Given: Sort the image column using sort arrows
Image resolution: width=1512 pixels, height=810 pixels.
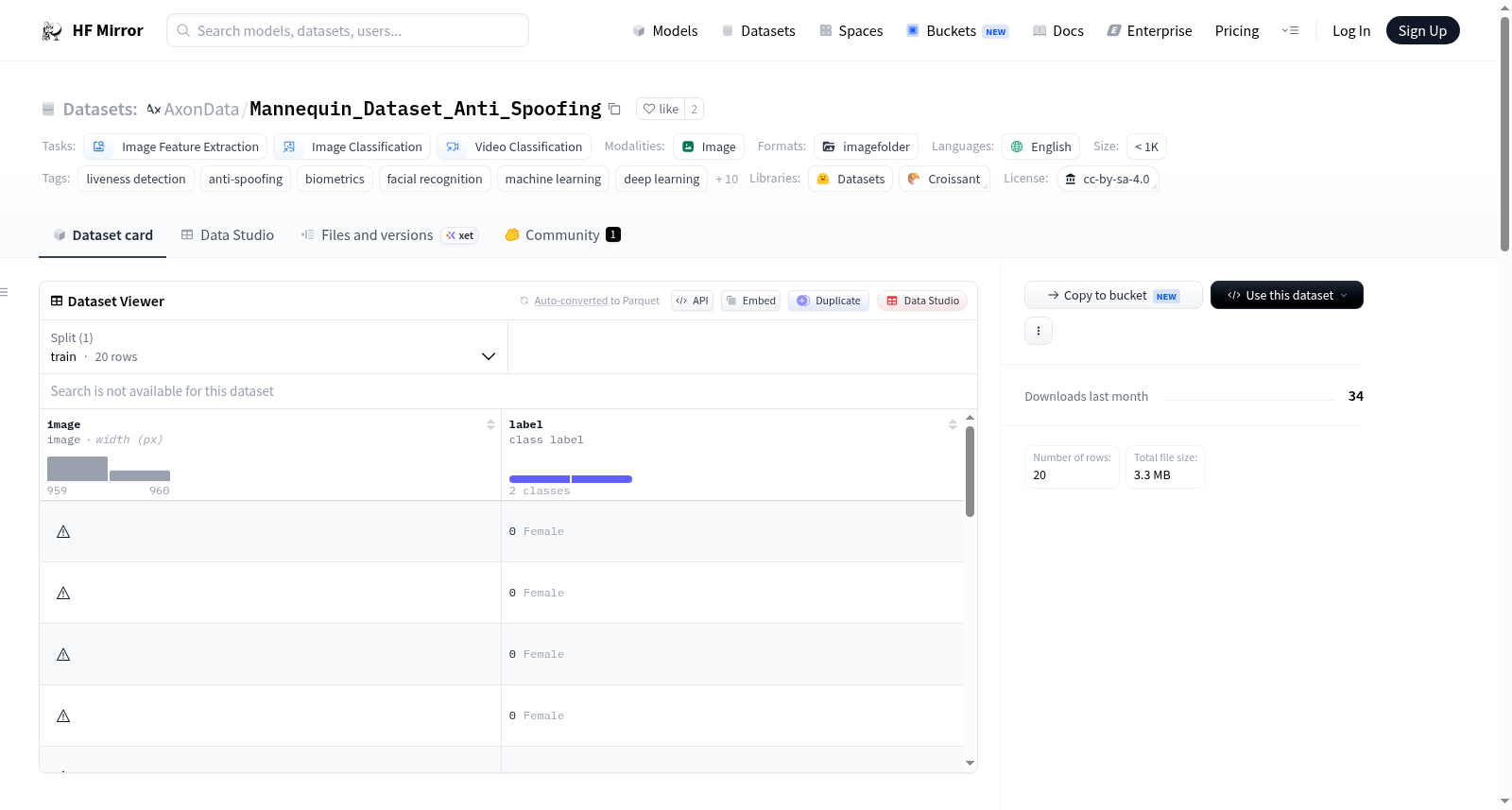Looking at the screenshot, I should pos(490,425).
